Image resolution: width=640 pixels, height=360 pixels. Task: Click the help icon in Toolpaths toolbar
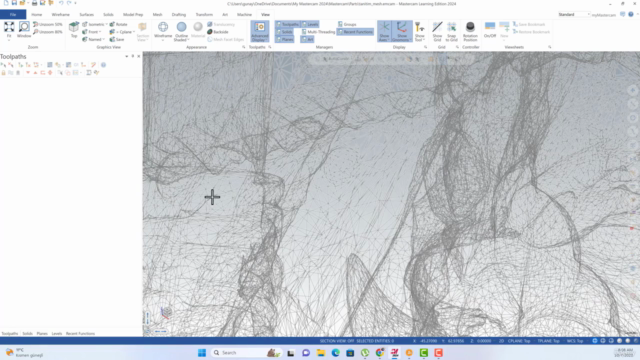[x=103, y=65]
